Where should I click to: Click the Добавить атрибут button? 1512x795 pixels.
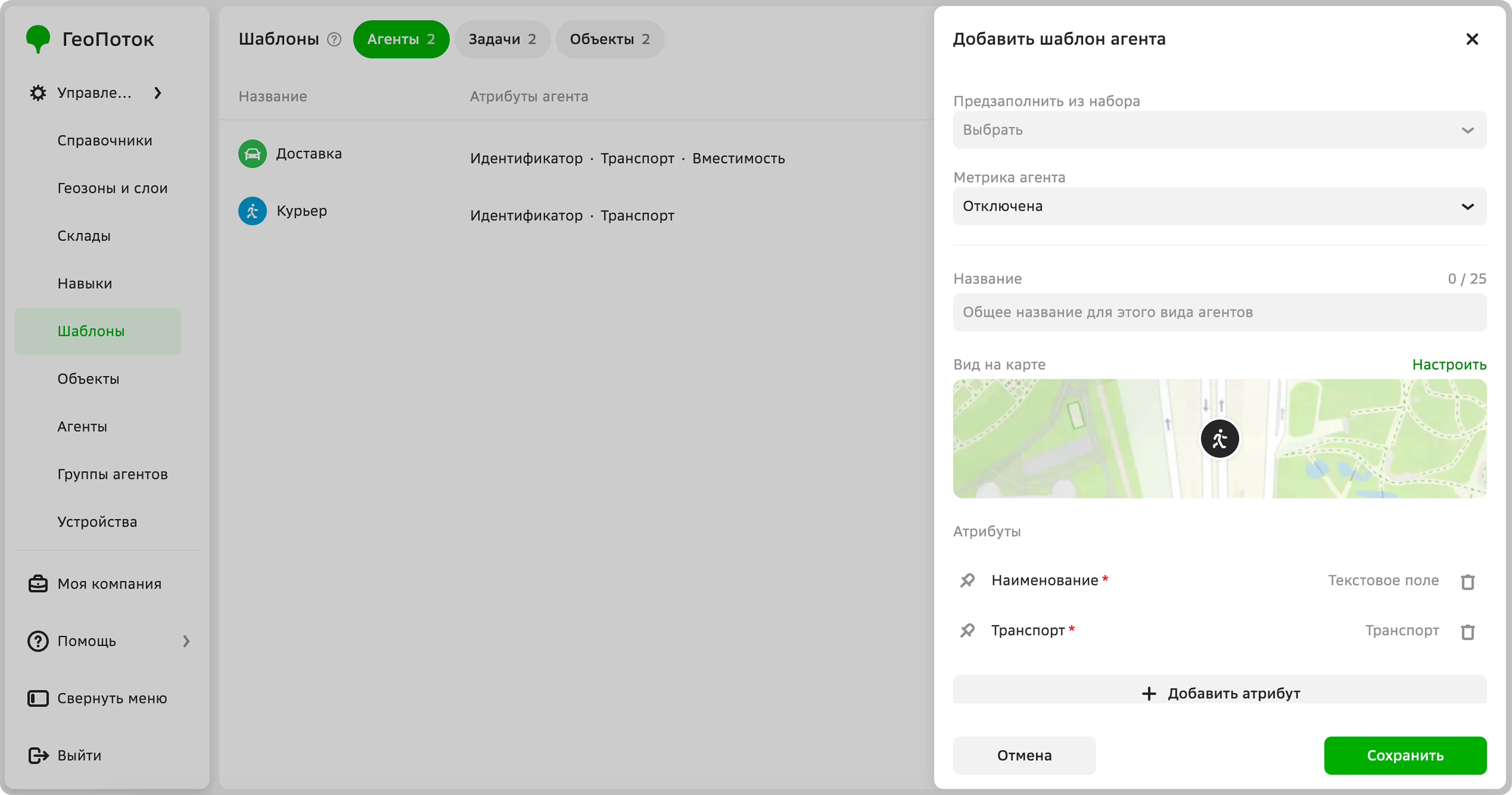pyautogui.click(x=1220, y=690)
